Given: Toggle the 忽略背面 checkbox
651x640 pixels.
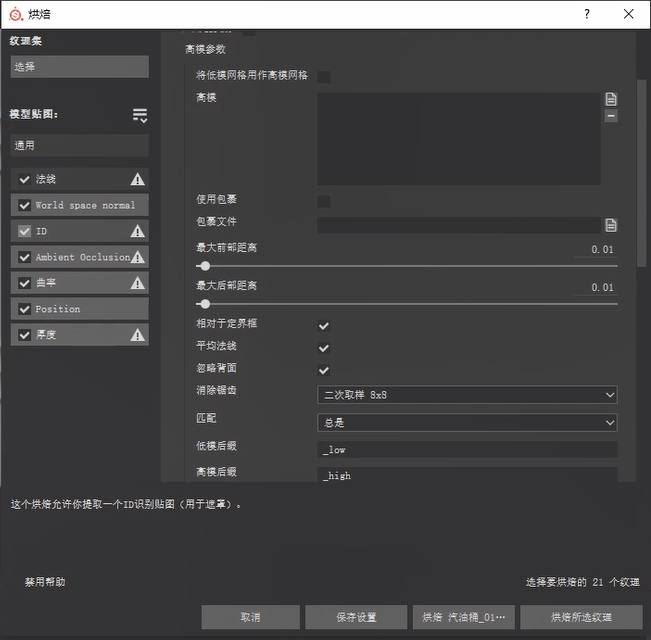Looking at the screenshot, I should coord(324,370).
